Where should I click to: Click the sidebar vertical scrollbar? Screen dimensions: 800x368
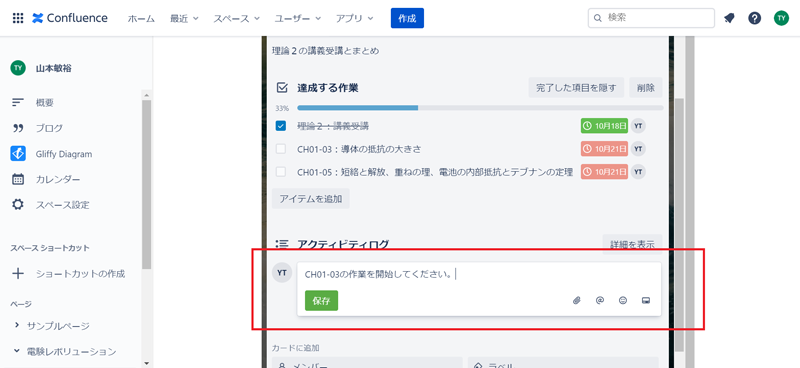click(146, 184)
